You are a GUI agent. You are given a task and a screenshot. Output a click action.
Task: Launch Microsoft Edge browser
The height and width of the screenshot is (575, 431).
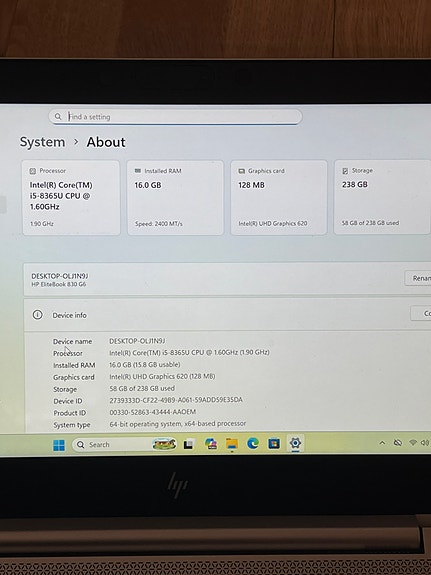(x=253, y=444)
